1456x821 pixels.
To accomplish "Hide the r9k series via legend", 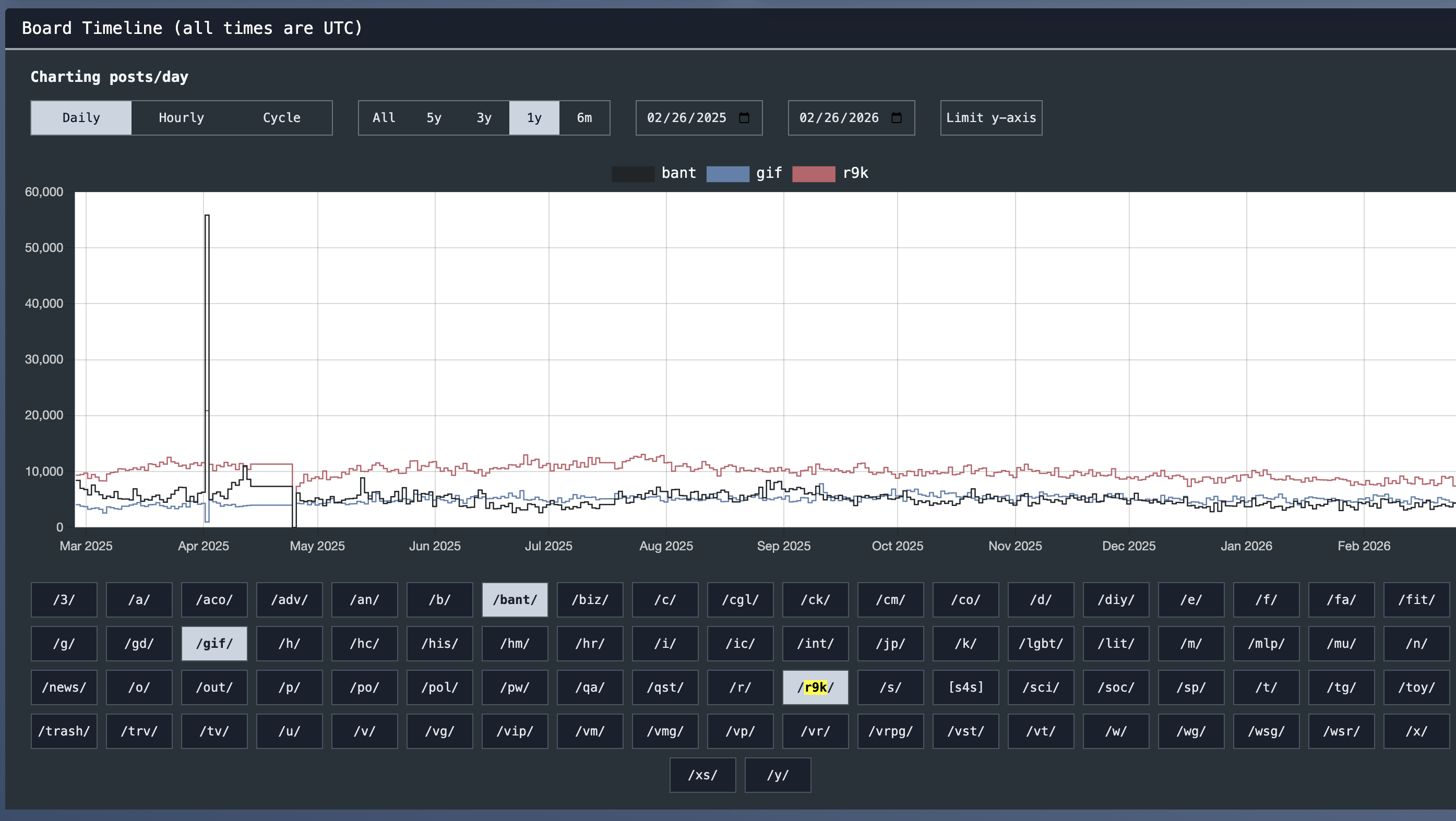I will pyautogui.click(x=814, y=174).
